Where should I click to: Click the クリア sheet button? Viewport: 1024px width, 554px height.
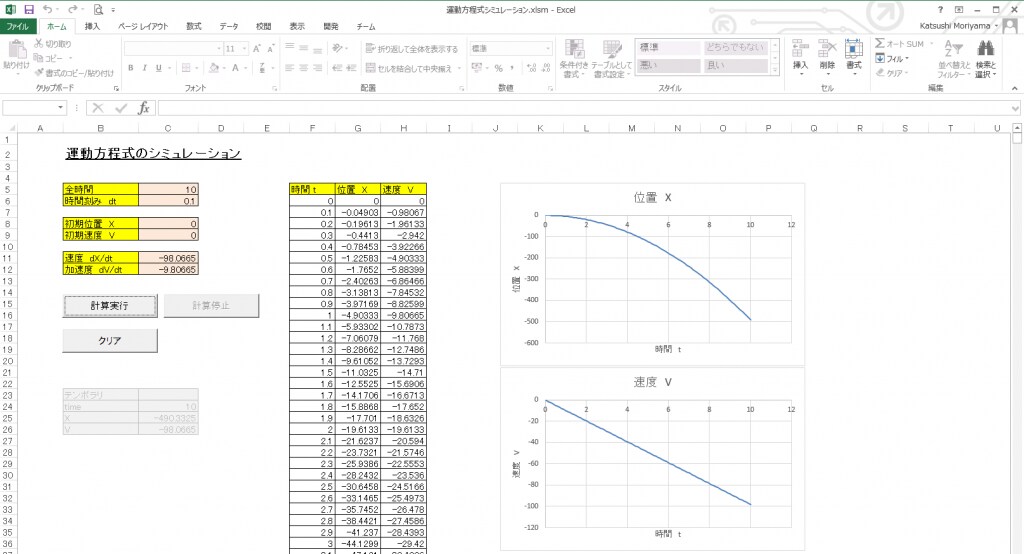click(x=110, y=340)
